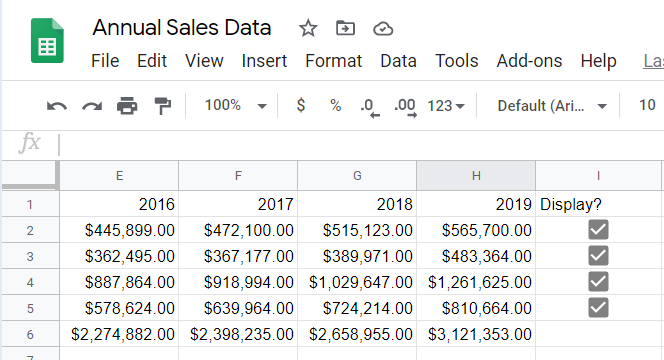Open the zoom 100% dropdown
Image resolution: width=664 pixels, height=360 pixels.
(235, 105)
